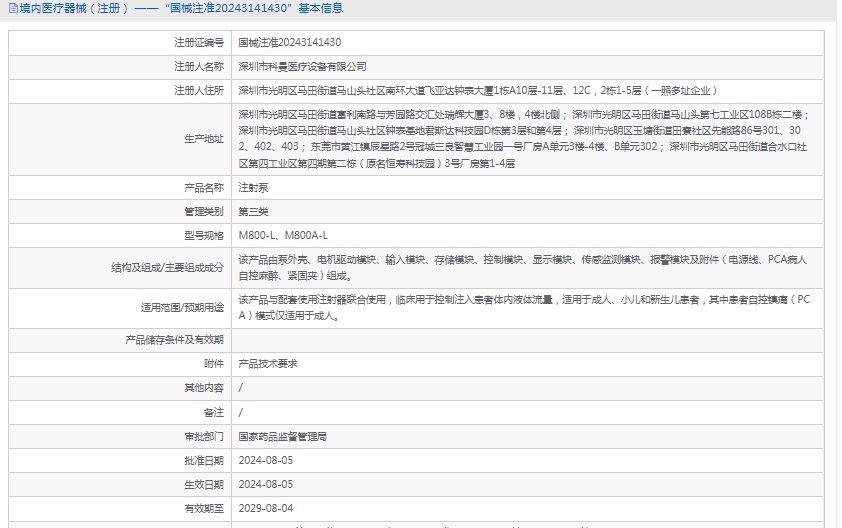The image size is (842, 528).
Task: Select the product name 注射泵
Action: click(x=253, y=187)
